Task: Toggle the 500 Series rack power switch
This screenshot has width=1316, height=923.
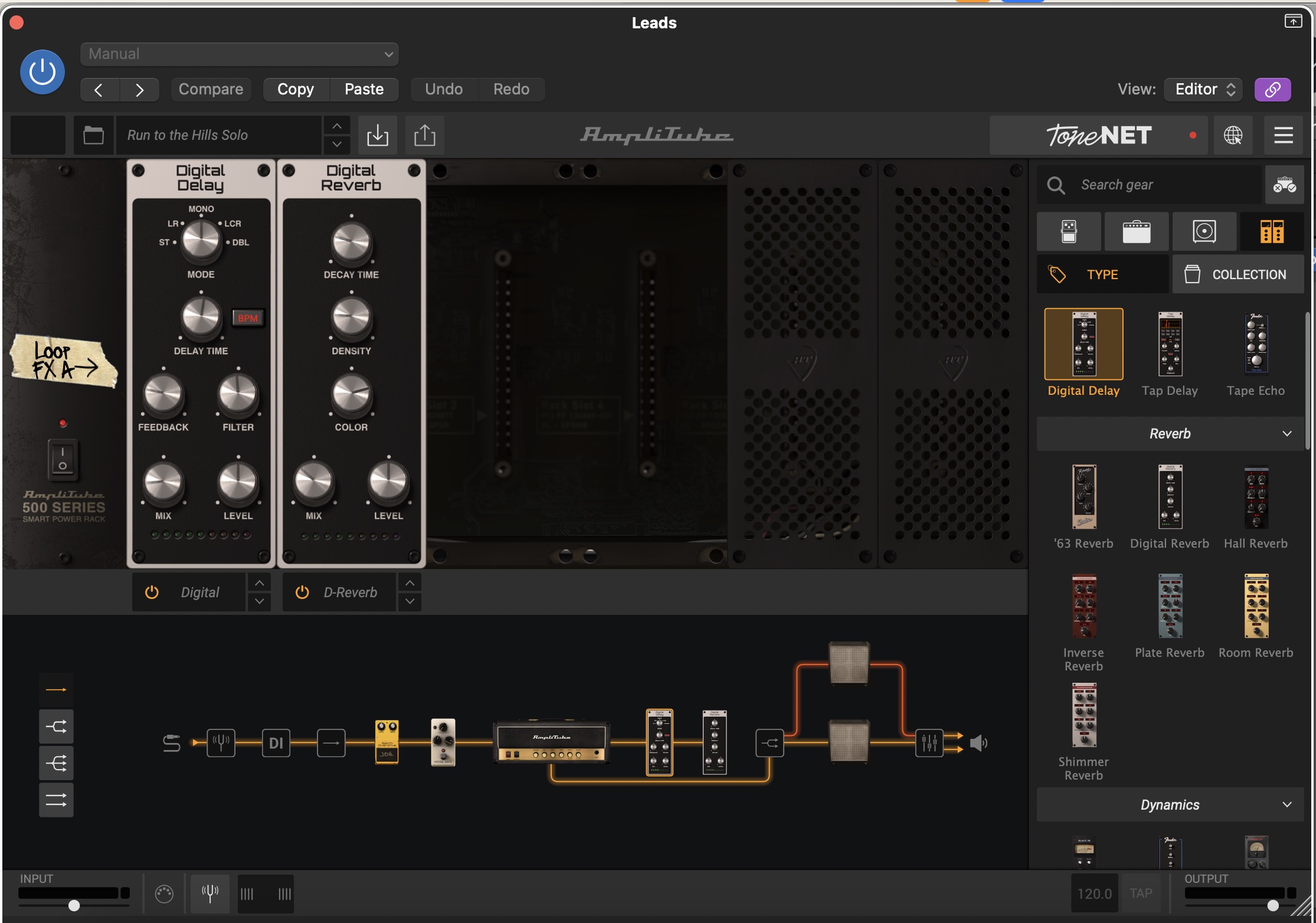Action: [x=62, y=459]
